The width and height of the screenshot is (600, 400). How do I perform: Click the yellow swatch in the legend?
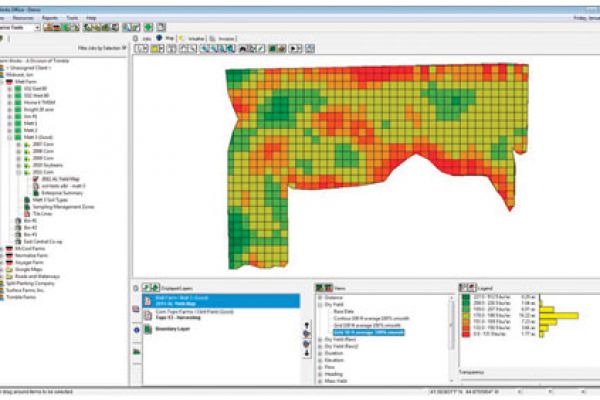pyautogui.click(x=466, y=316)
